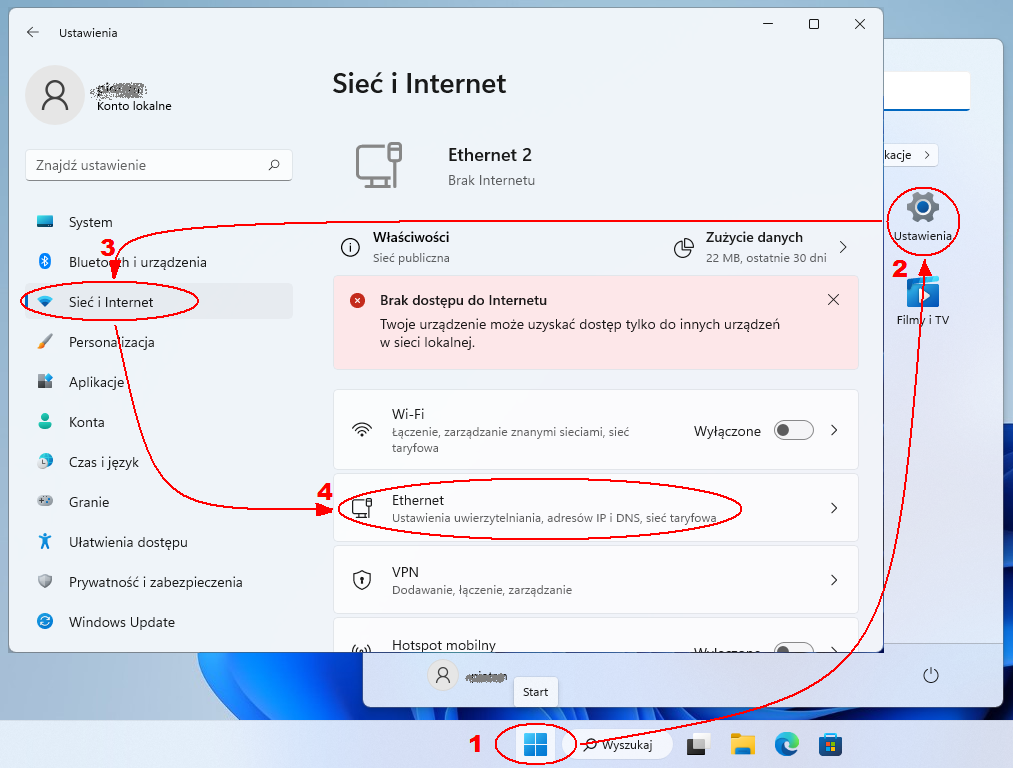Viewport: 1013px width, 768px height.
Task: Toggle the Hotspot mobilny switch
Action: tap(794, 649)
